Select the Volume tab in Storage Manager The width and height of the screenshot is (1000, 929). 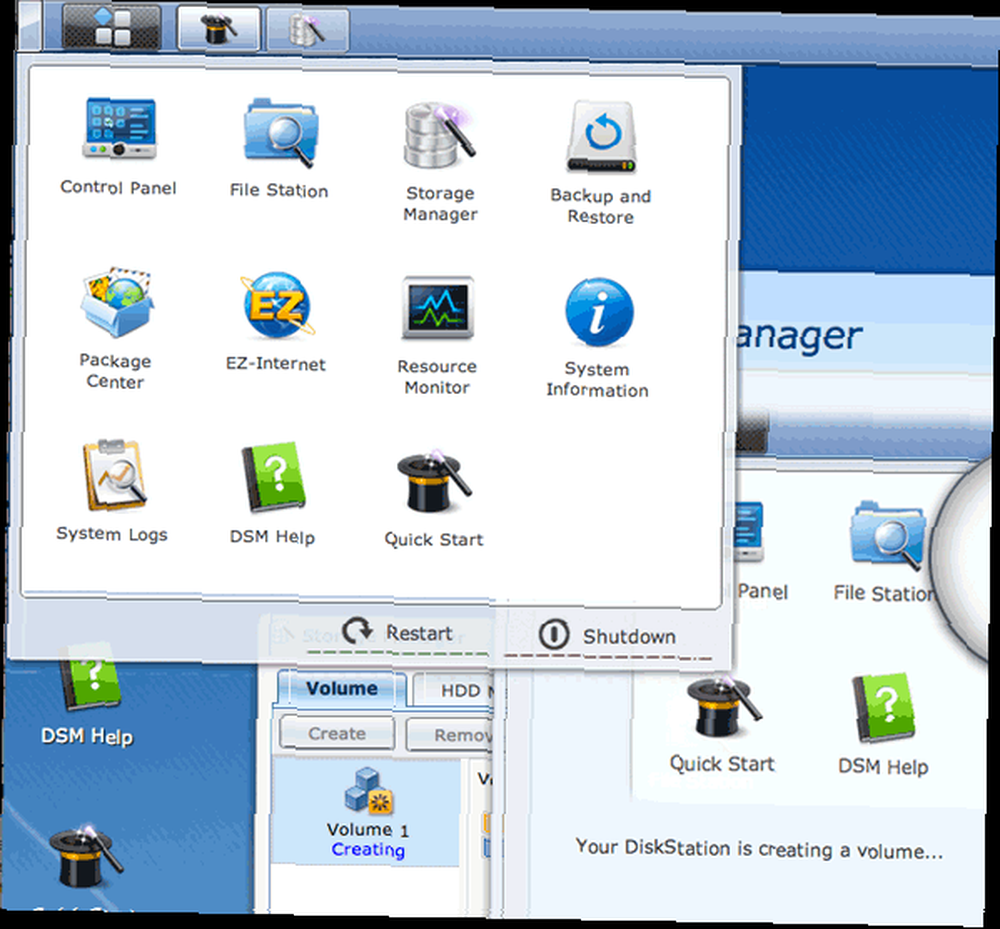tap(342, 689)
